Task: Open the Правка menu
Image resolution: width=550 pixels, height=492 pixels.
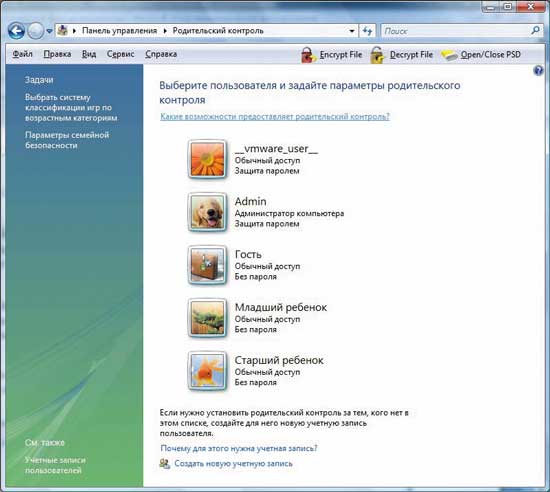Action: 57,54
